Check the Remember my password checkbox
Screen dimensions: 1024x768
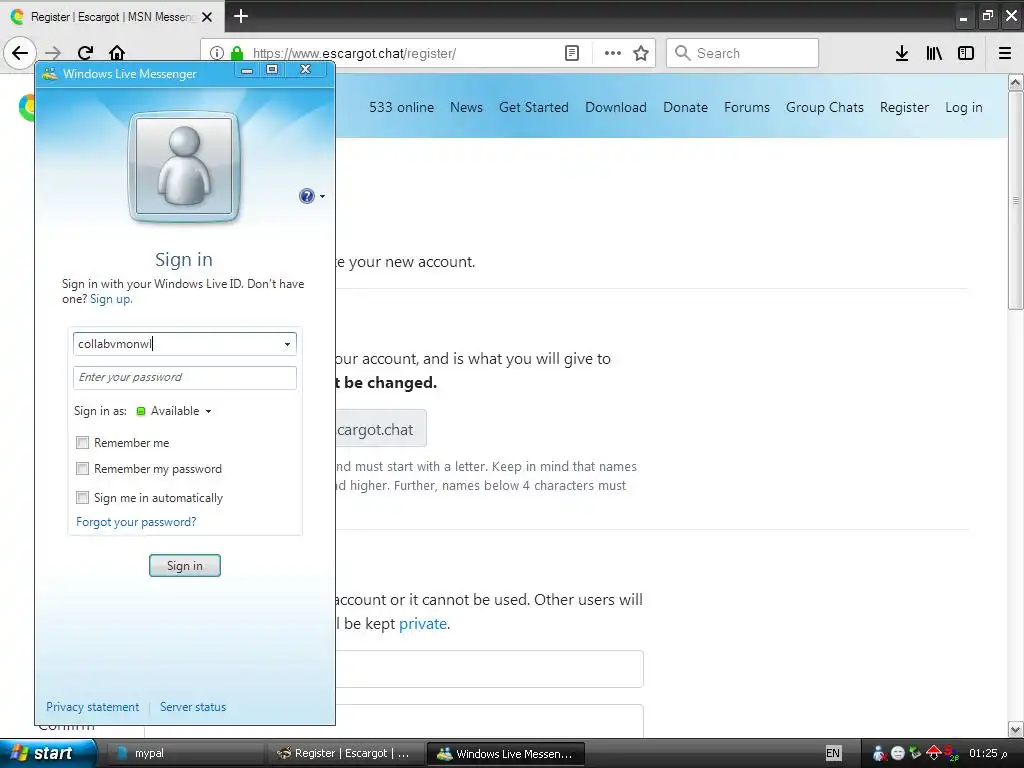pyautogui.click(x=82, y=469)
